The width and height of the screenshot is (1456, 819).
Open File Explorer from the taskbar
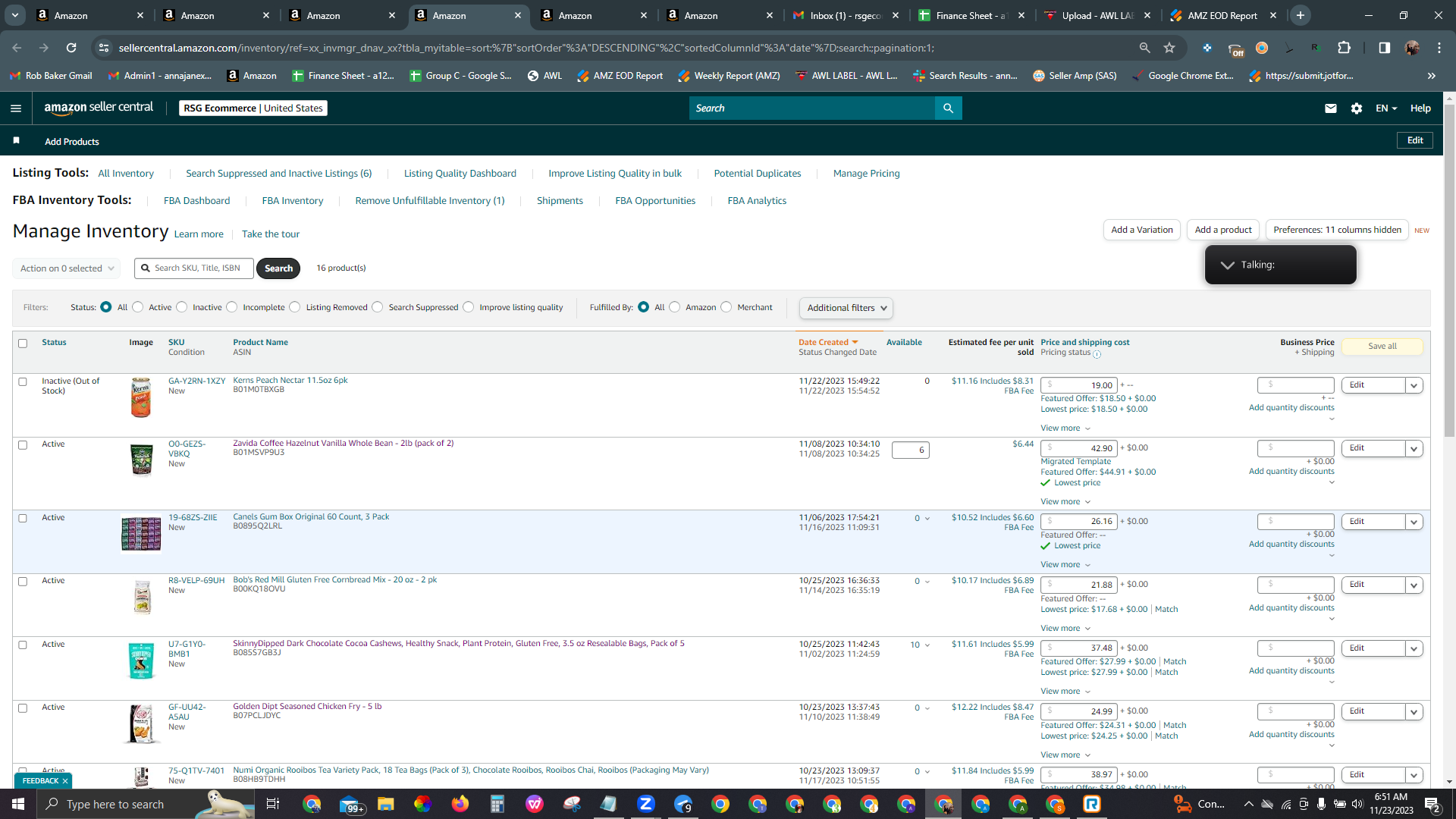(386, 804)
